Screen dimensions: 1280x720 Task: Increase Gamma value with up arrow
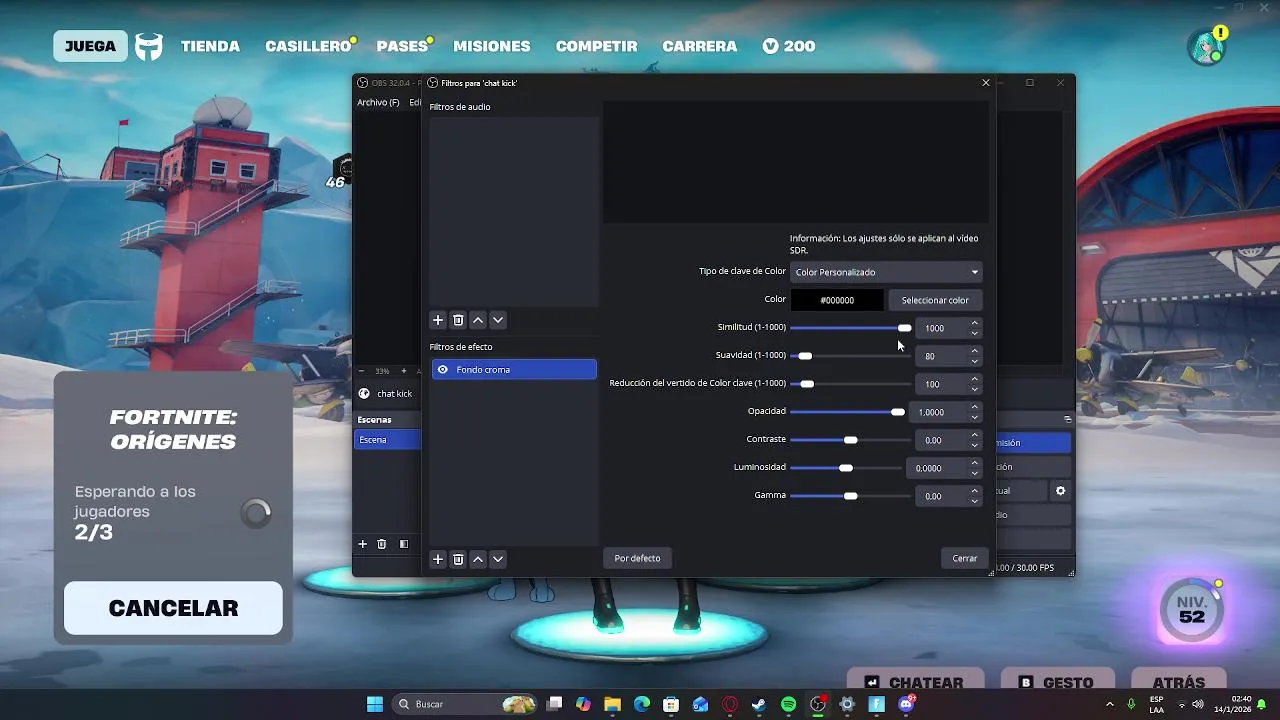coord(975,491)
